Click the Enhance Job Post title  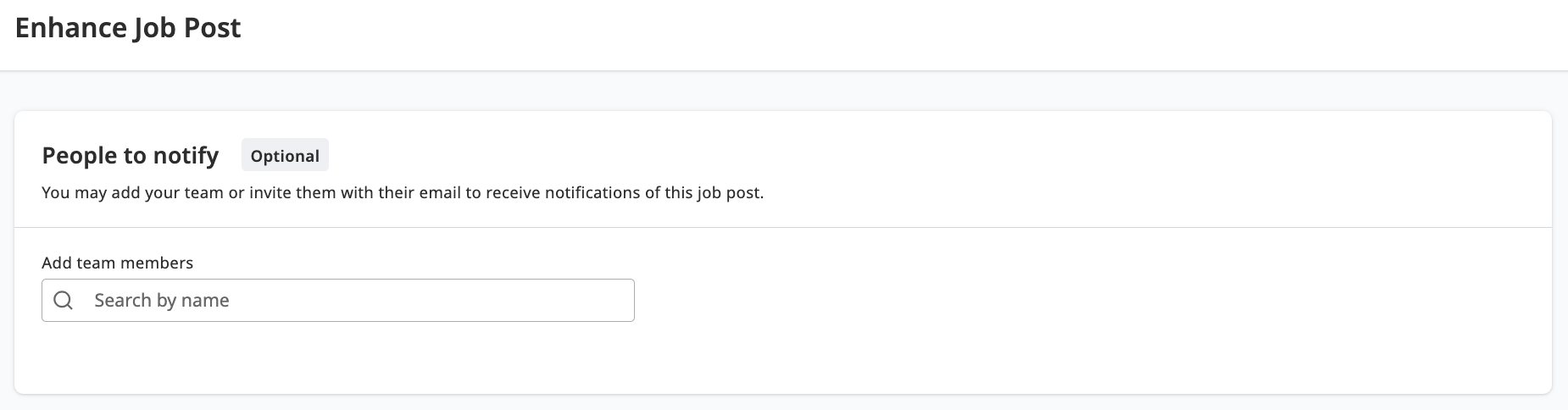[128, 28]
